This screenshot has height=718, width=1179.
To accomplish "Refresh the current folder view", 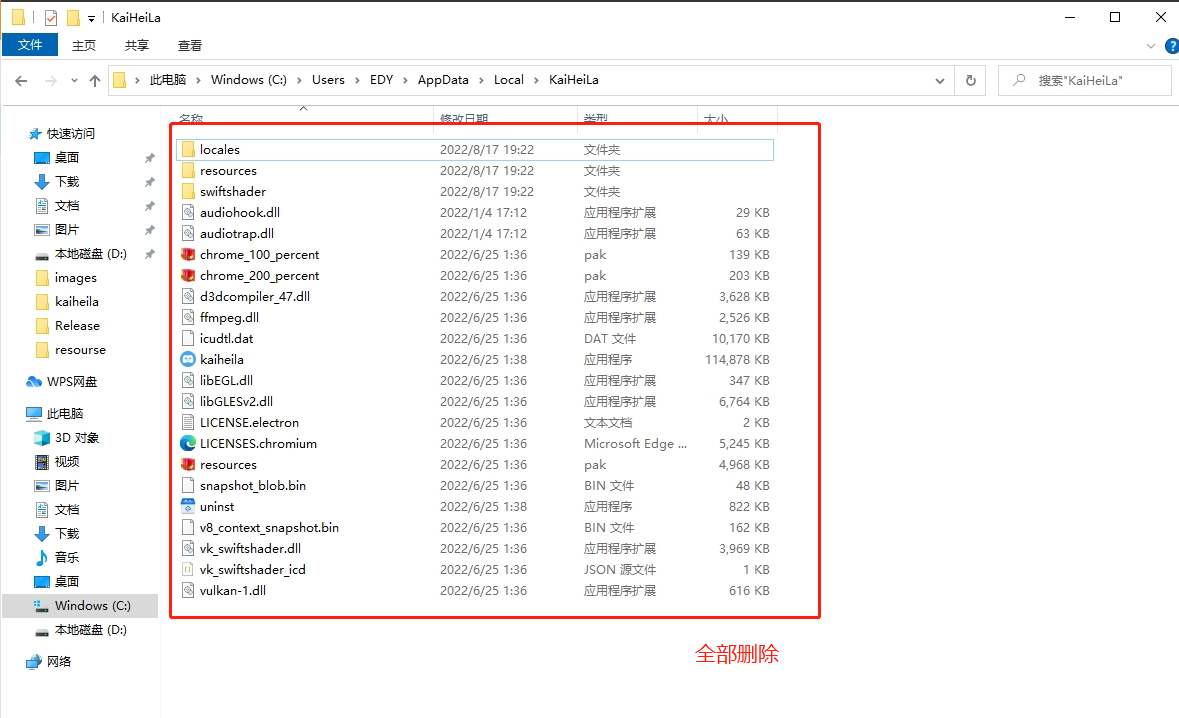I will (x=971, y=80).
